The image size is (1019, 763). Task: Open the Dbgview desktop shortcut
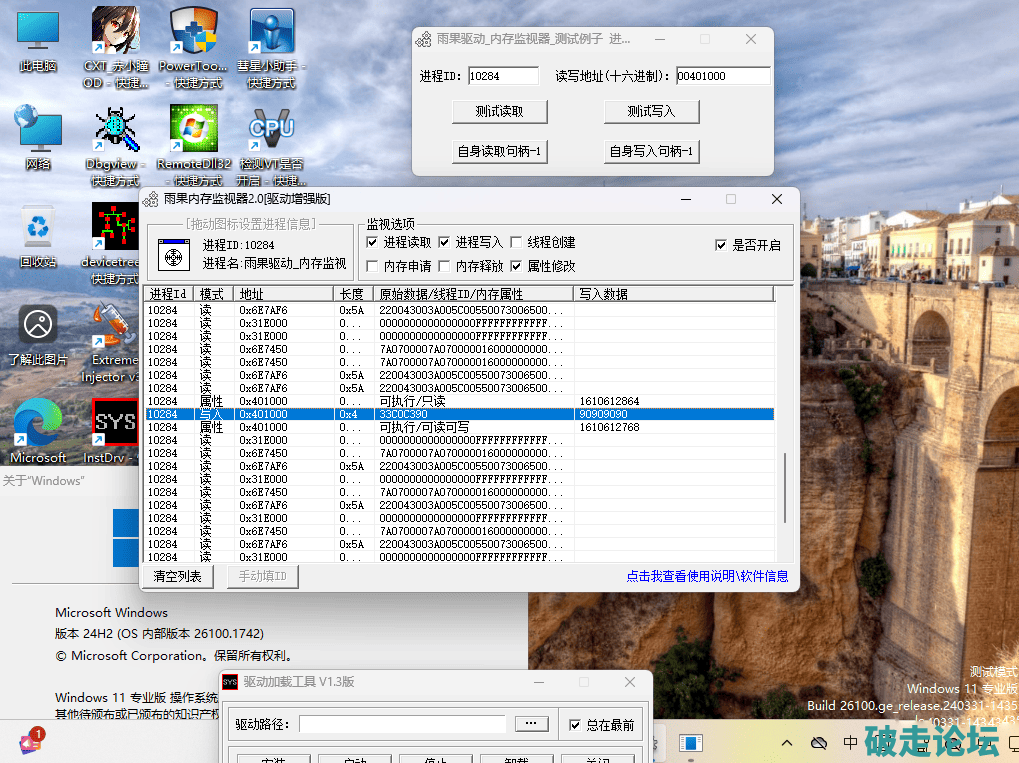coord(116,130)
